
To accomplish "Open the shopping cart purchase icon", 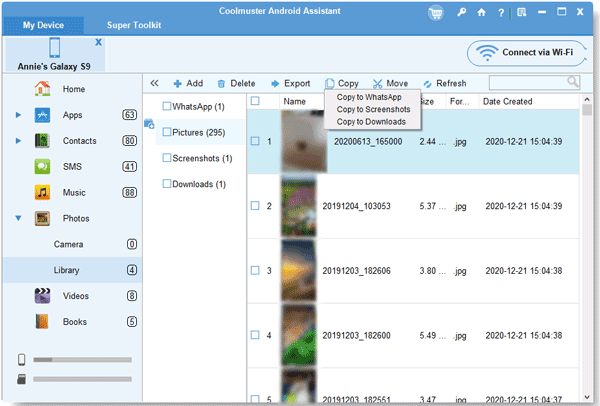I will click(x=435, y=13).
